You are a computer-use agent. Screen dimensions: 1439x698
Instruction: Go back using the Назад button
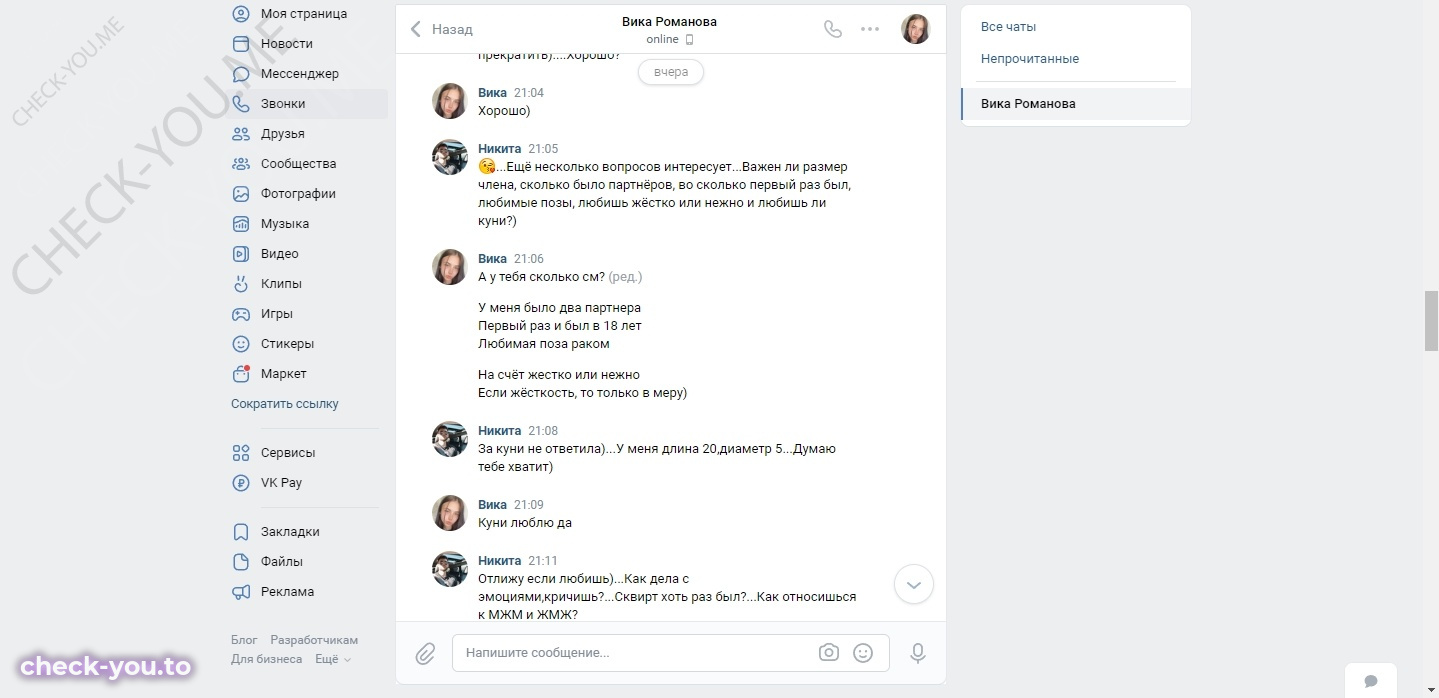coord(442,29)
